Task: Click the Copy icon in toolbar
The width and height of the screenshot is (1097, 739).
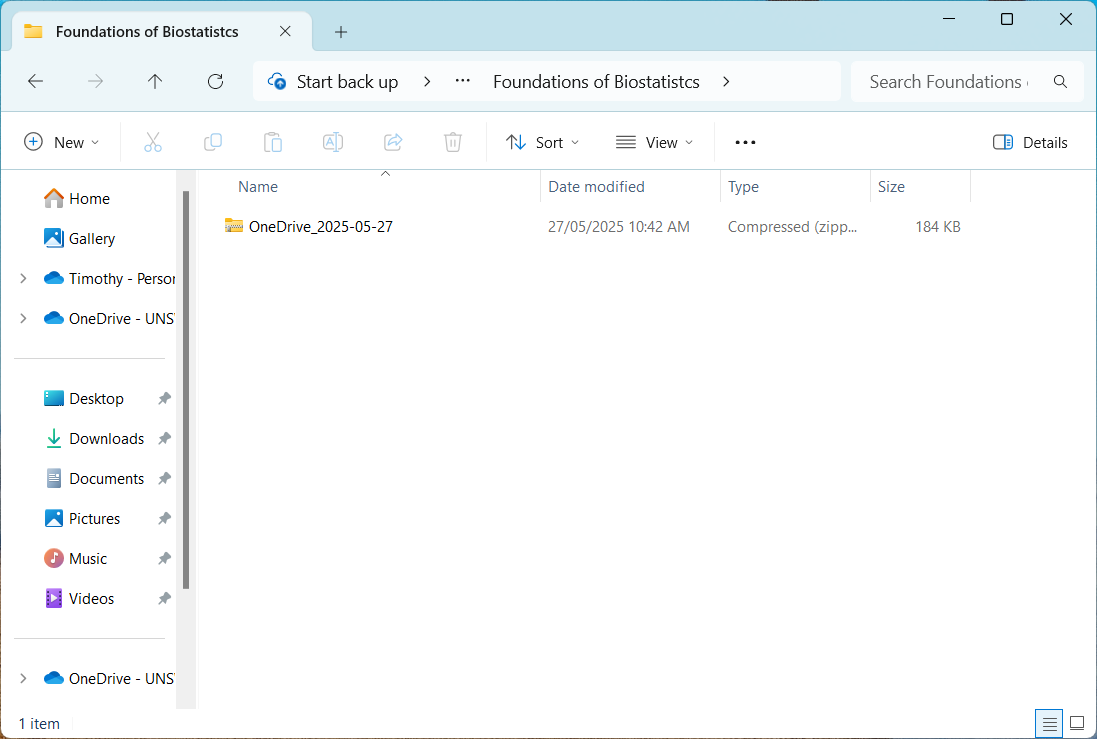Action: (213, 142)
